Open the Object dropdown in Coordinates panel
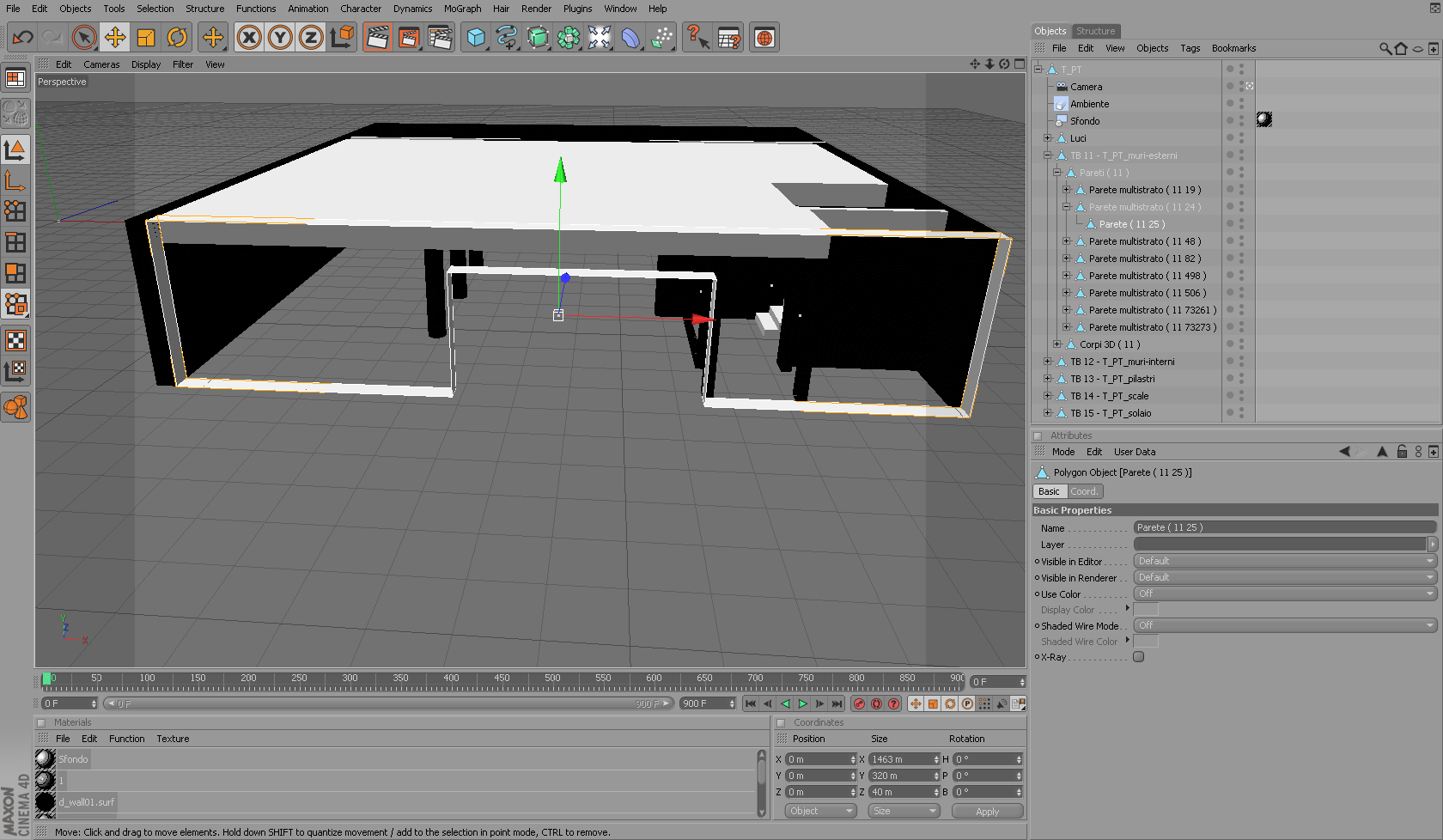 [821, 811]
